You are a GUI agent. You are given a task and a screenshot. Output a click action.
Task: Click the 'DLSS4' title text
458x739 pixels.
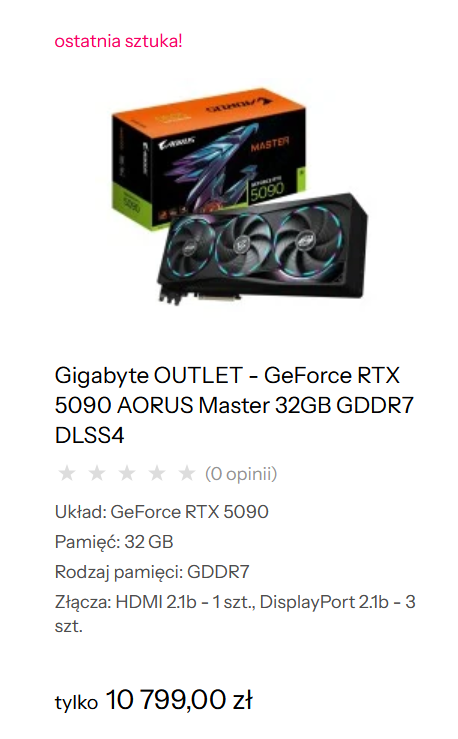click(x=90, y=435)
